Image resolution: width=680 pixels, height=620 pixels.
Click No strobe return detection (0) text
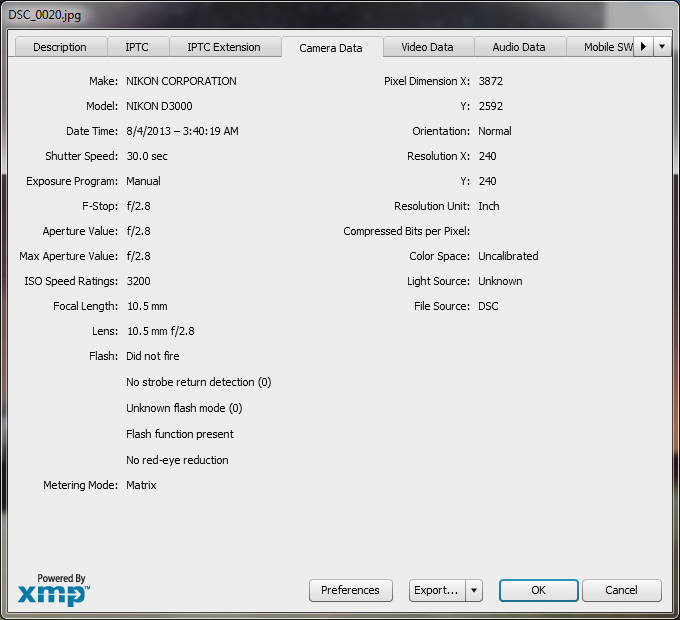pos(199,382)
